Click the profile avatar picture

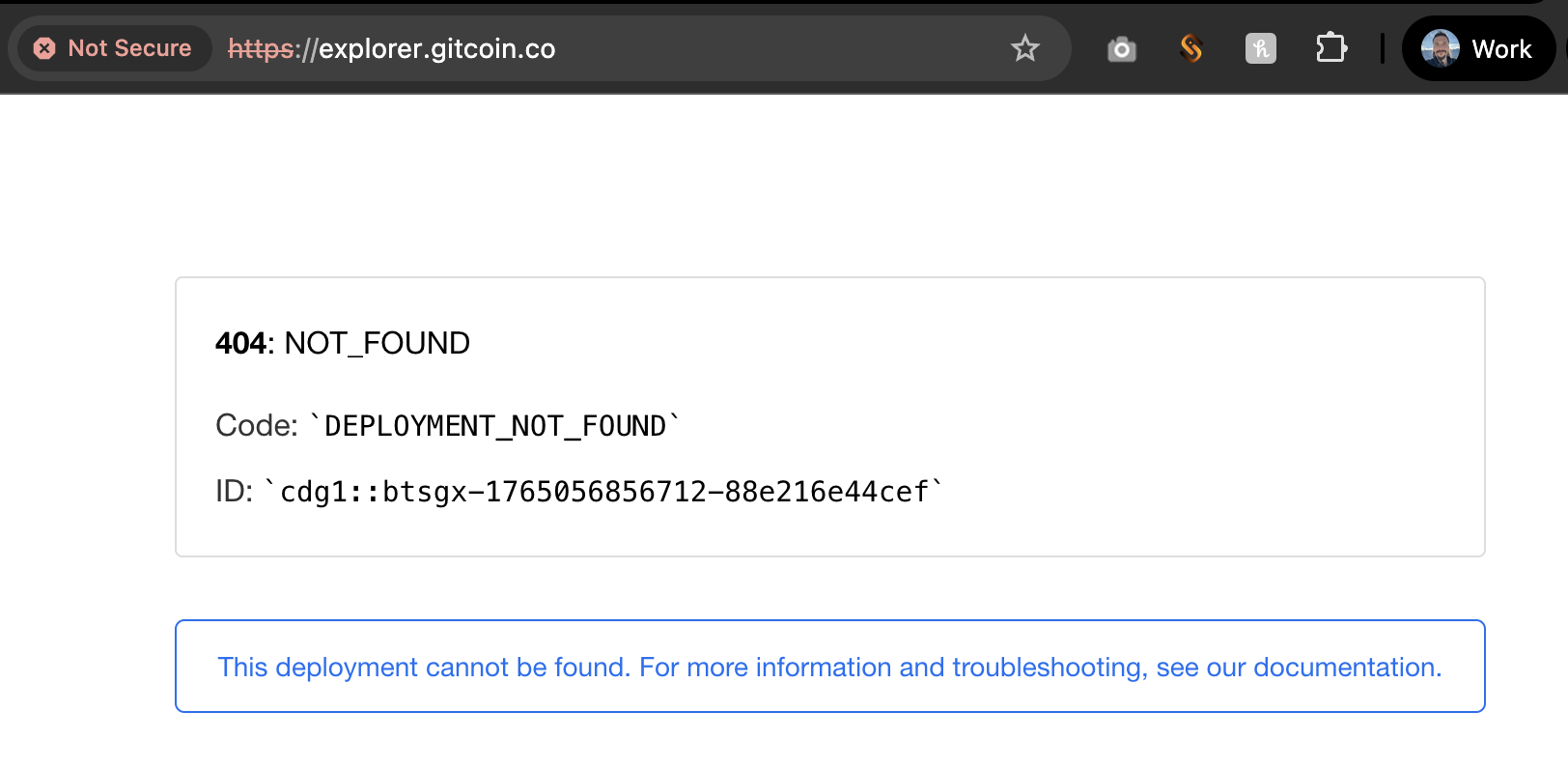click(x=1440, y=48)
